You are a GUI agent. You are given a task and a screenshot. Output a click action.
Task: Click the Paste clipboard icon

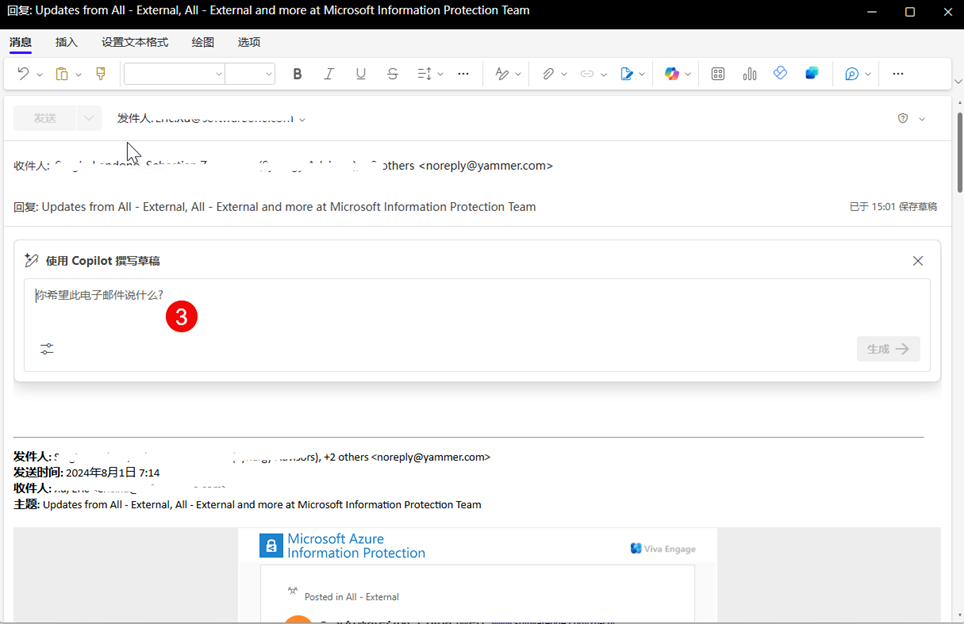point(61,74)
